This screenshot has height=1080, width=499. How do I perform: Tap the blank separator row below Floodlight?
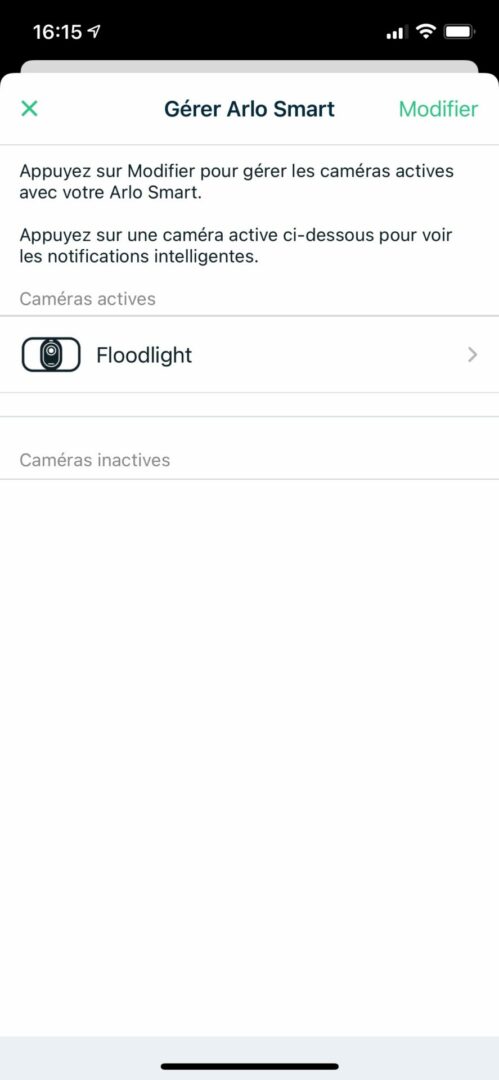(250, 405)
